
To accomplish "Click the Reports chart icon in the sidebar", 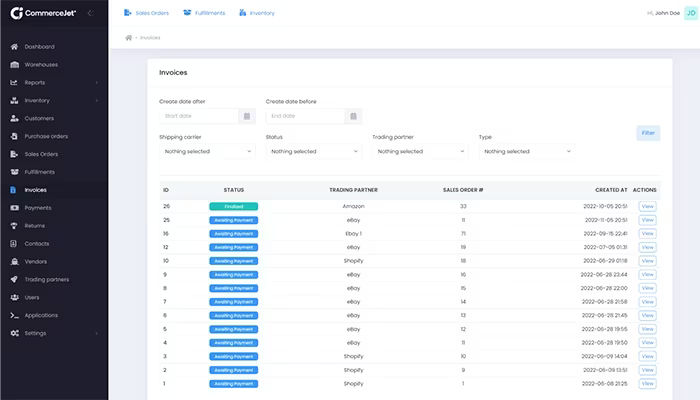I will (14, 82).
